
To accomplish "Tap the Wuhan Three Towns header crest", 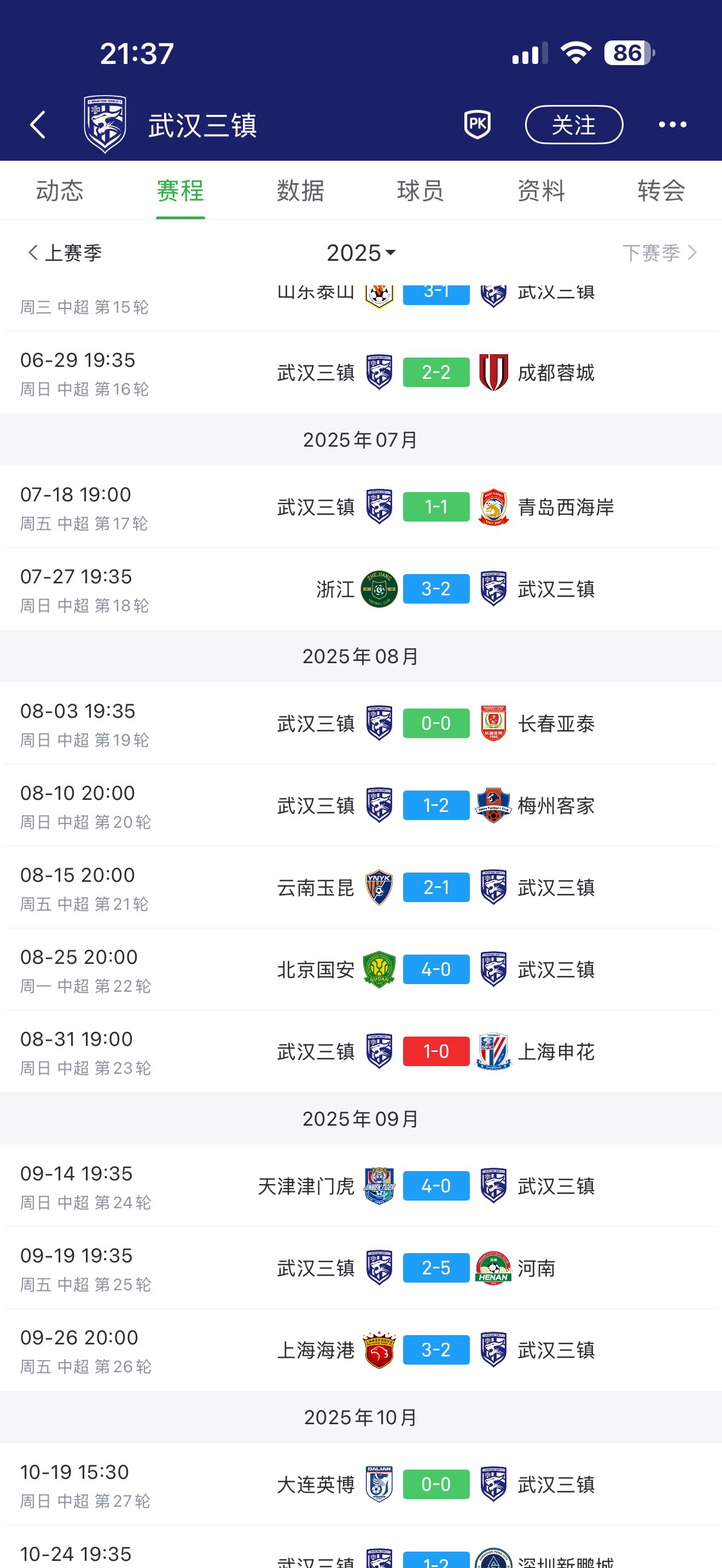I will [x=106, y=124].
